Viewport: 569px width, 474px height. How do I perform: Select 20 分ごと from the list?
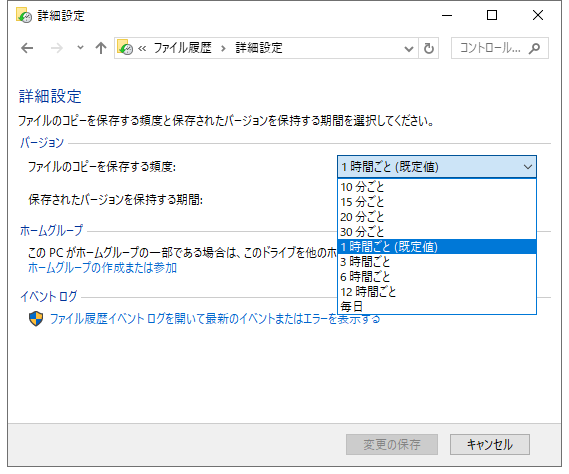437,217
